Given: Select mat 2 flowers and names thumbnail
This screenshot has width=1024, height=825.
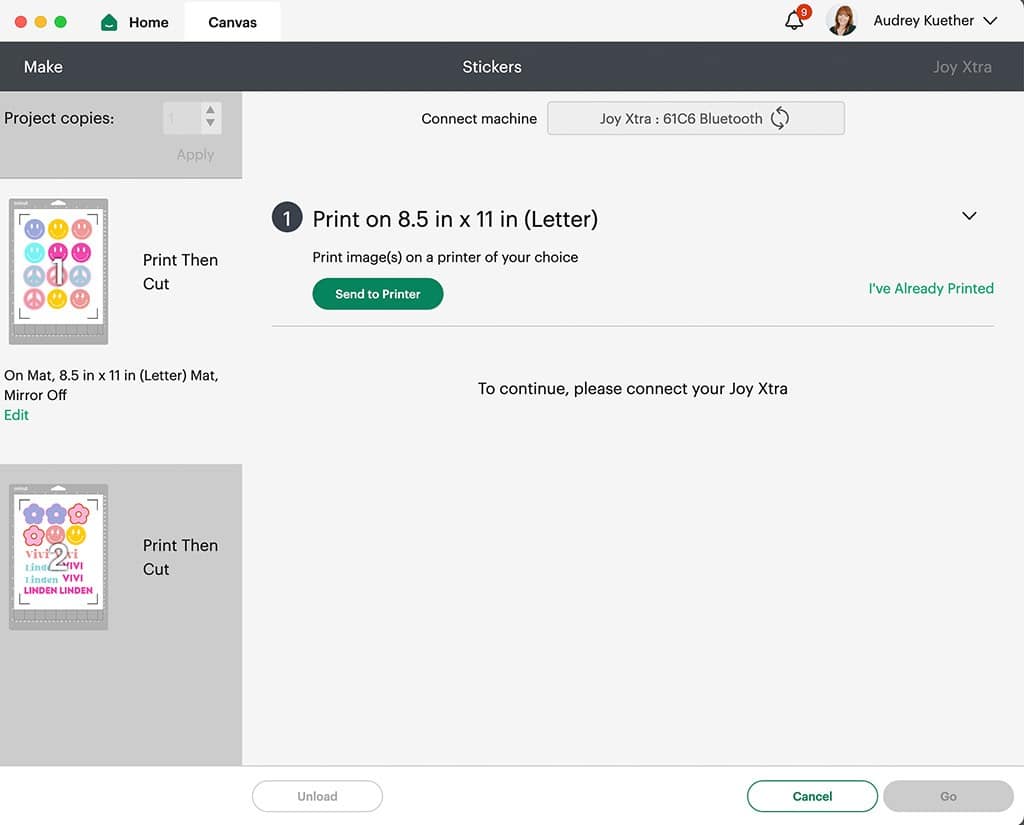Looking at the screenshot, I should 58,557.
